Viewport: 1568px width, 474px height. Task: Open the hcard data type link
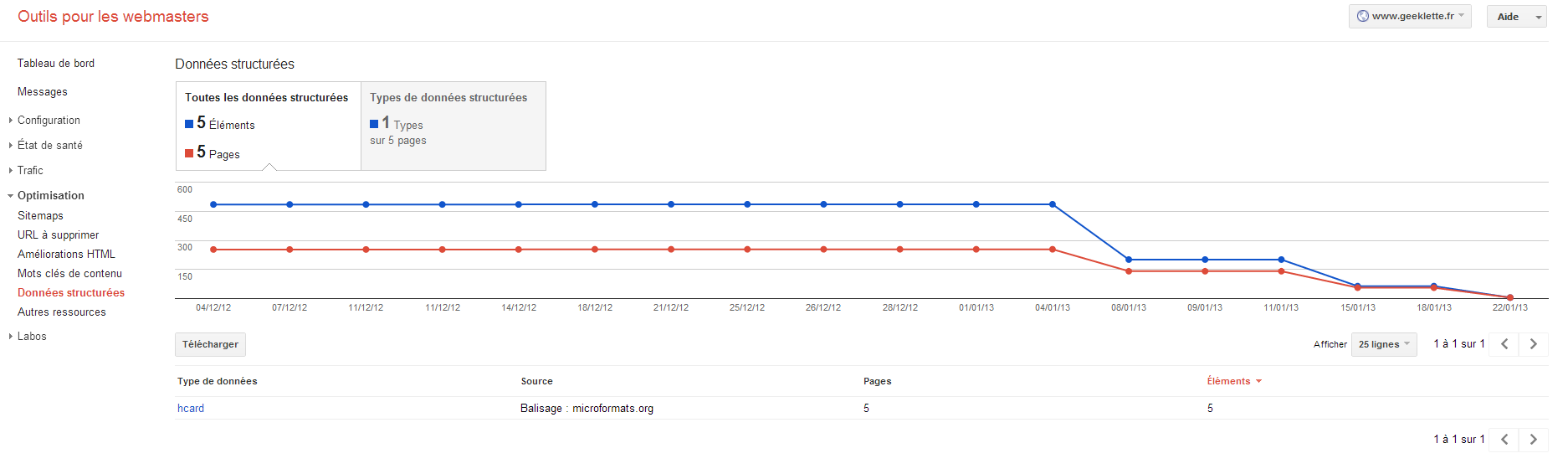pyautogui.click(x=191, y=409)
